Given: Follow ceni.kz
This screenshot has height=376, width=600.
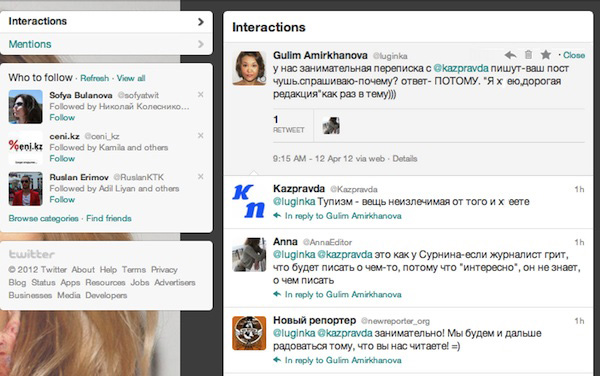Looking at the screenshot, I should [62, 158].
